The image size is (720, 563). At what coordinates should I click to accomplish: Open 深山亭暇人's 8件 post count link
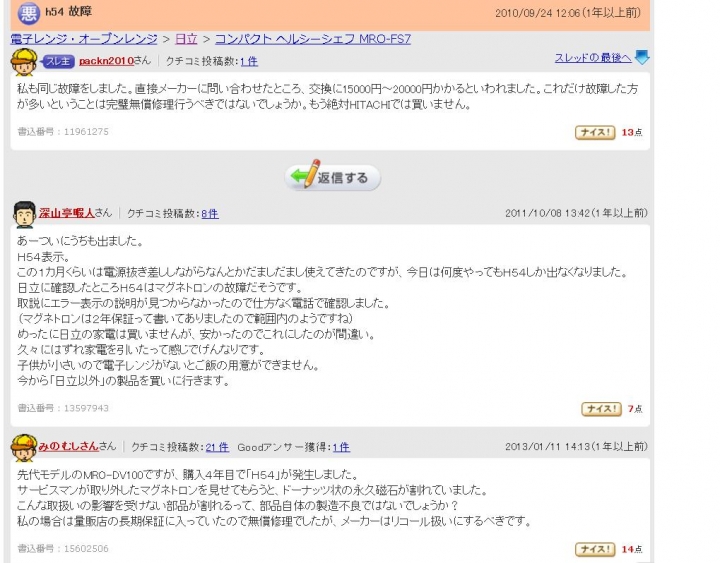(x=210, y=214)
